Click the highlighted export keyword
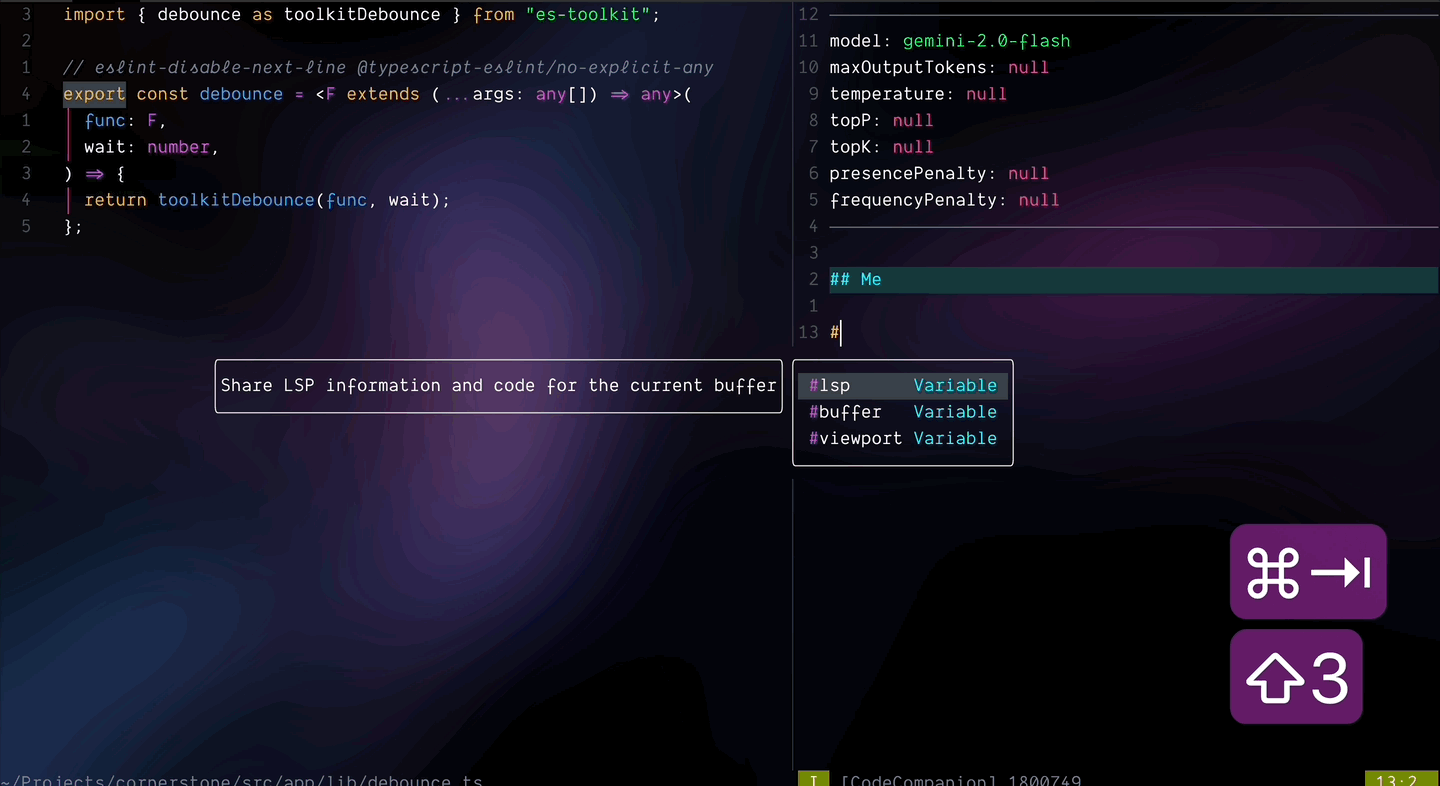The image size is (1440, 786). 94,94
